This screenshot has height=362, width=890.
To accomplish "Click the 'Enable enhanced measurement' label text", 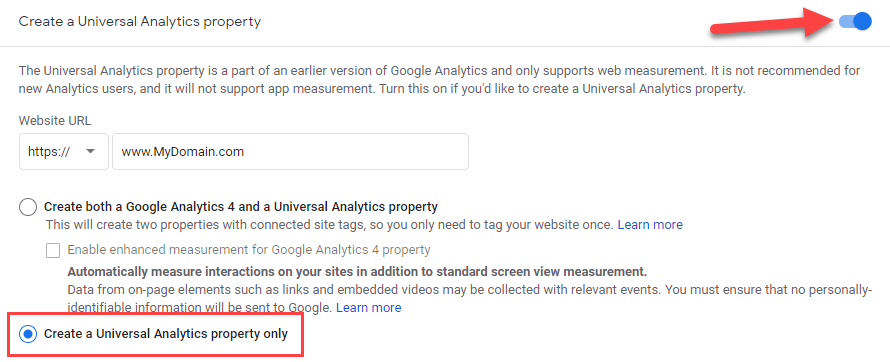I will (249, 250).
